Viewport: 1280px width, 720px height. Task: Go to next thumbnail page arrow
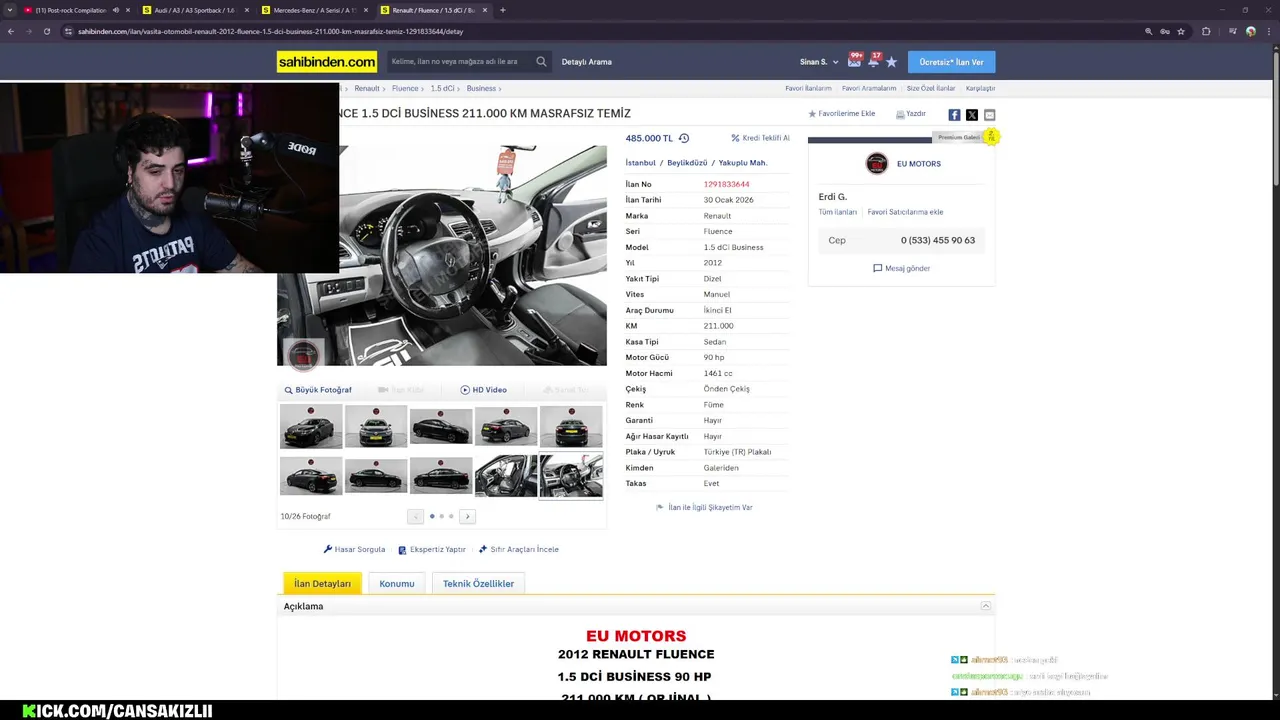click(x=467, y=516)
